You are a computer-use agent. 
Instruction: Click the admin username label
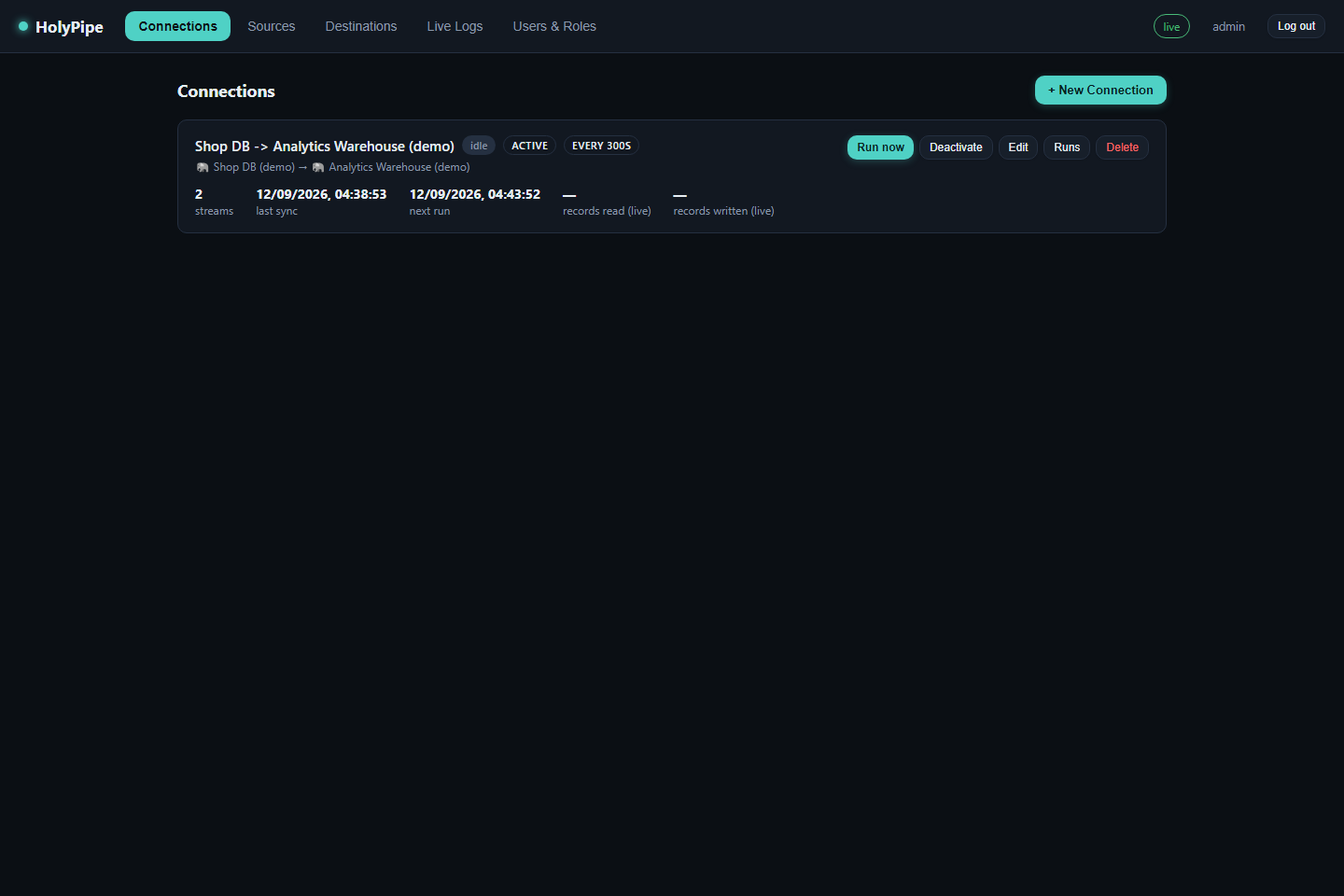[1228, 27]
